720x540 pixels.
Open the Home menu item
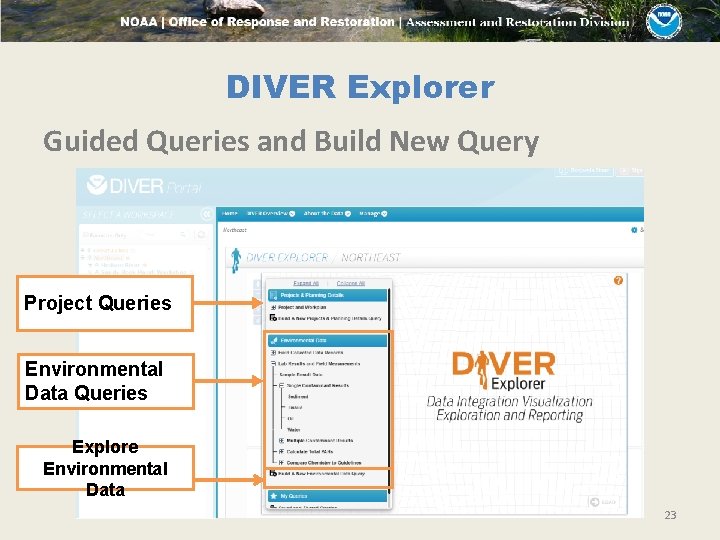pyautogui.click(x=230, y=214)
